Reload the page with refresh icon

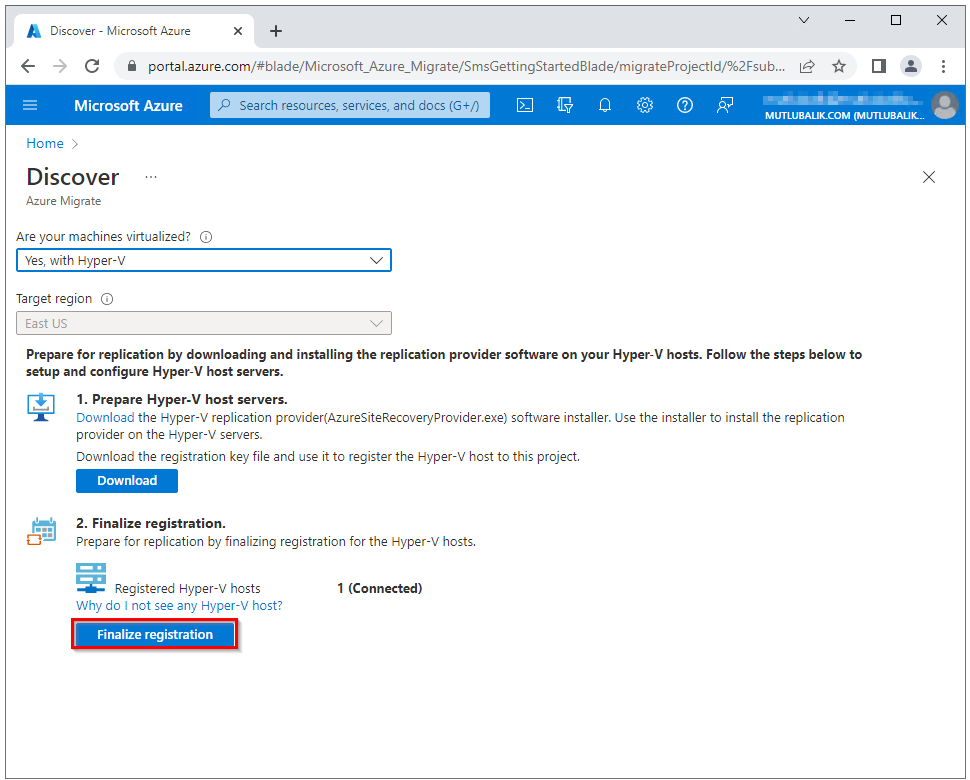click(92, 66)
